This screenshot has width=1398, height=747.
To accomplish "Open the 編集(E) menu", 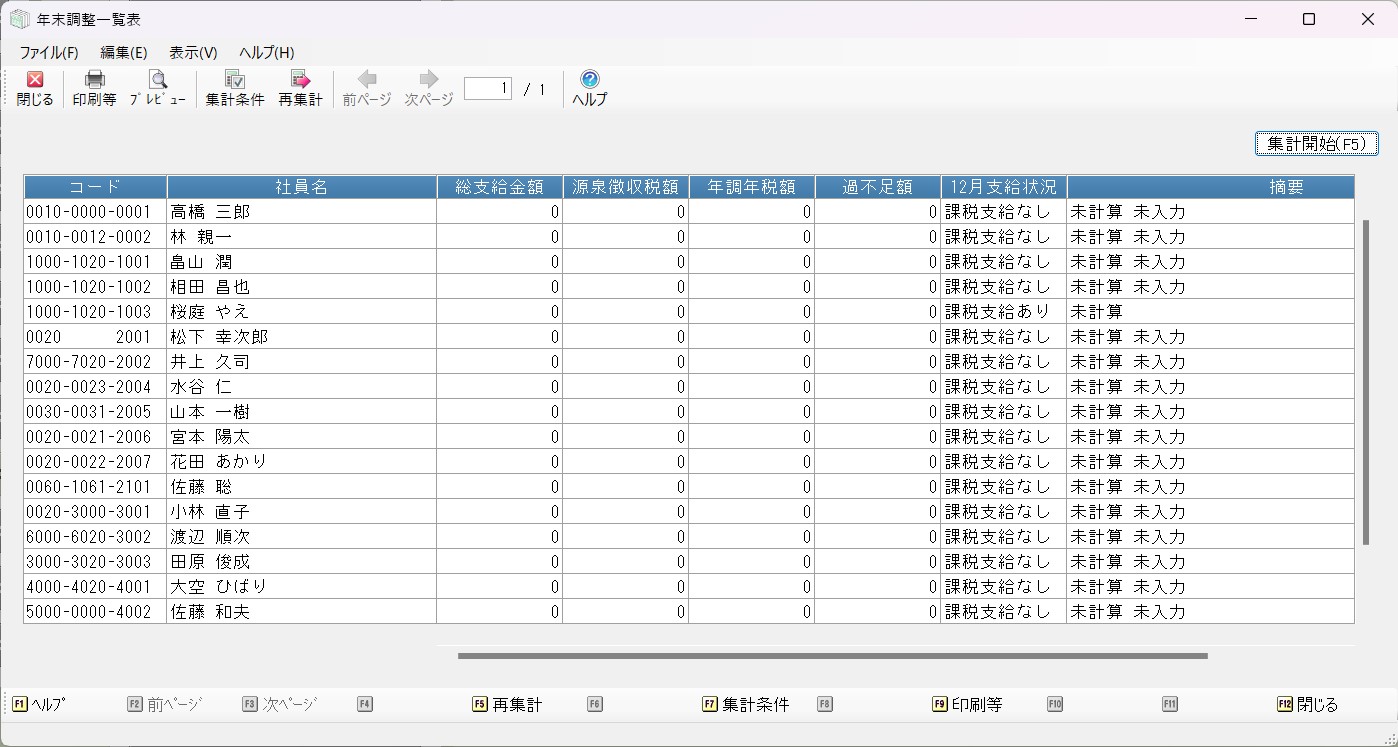I will click(x=124, y=53).
